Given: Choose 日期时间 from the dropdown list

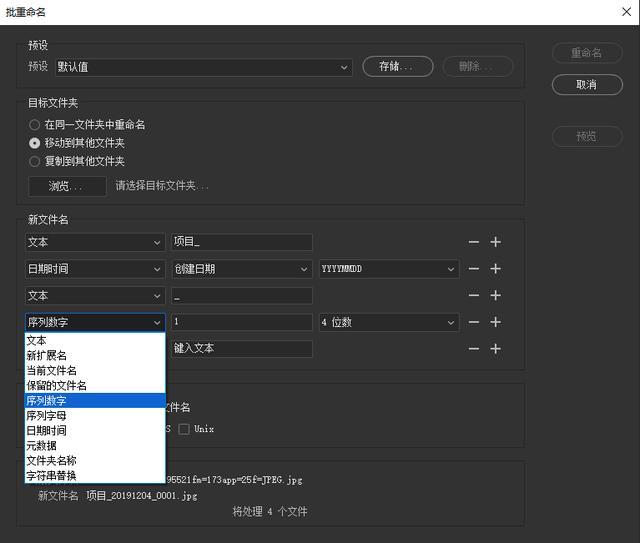Looking at the screenshot, I should pos(95,430).
